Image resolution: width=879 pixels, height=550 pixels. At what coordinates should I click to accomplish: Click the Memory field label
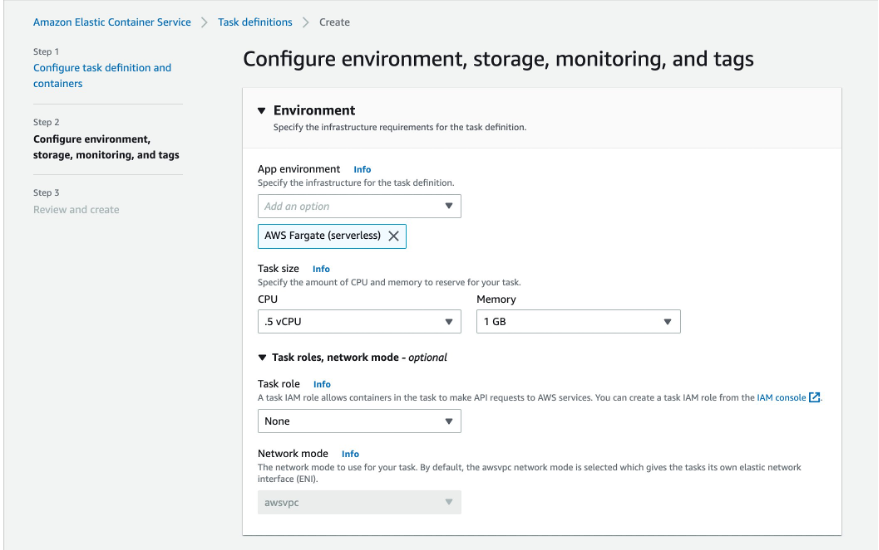496,299
